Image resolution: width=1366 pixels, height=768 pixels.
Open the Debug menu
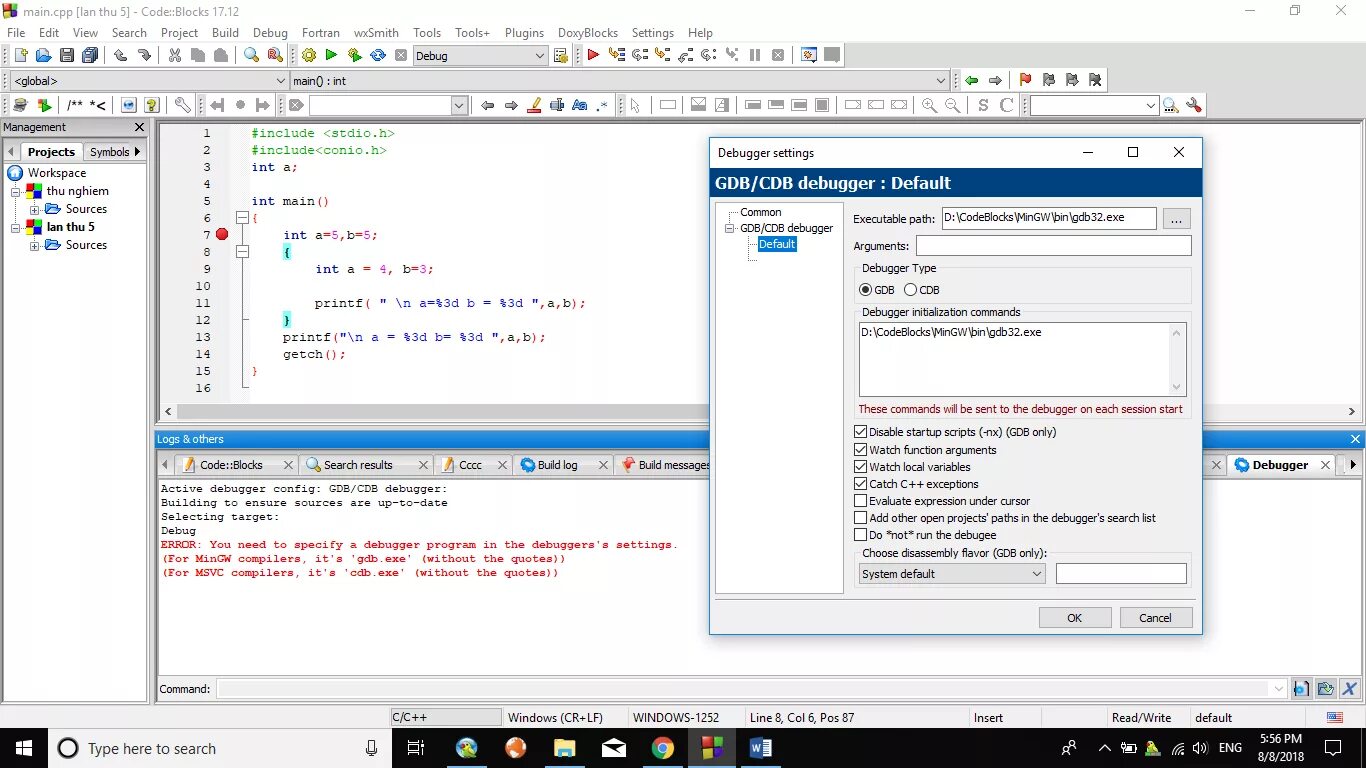tap(270, 32)
